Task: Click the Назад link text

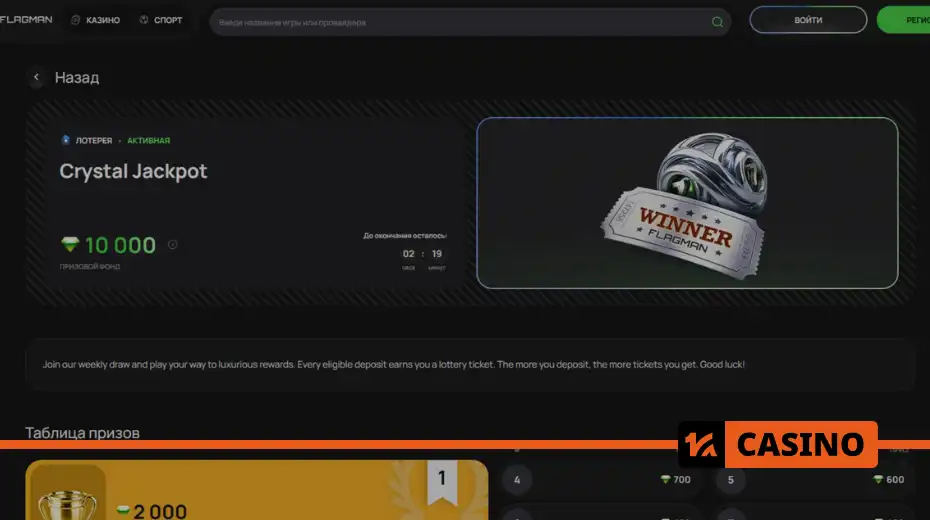Action: [x=77, y=78]
